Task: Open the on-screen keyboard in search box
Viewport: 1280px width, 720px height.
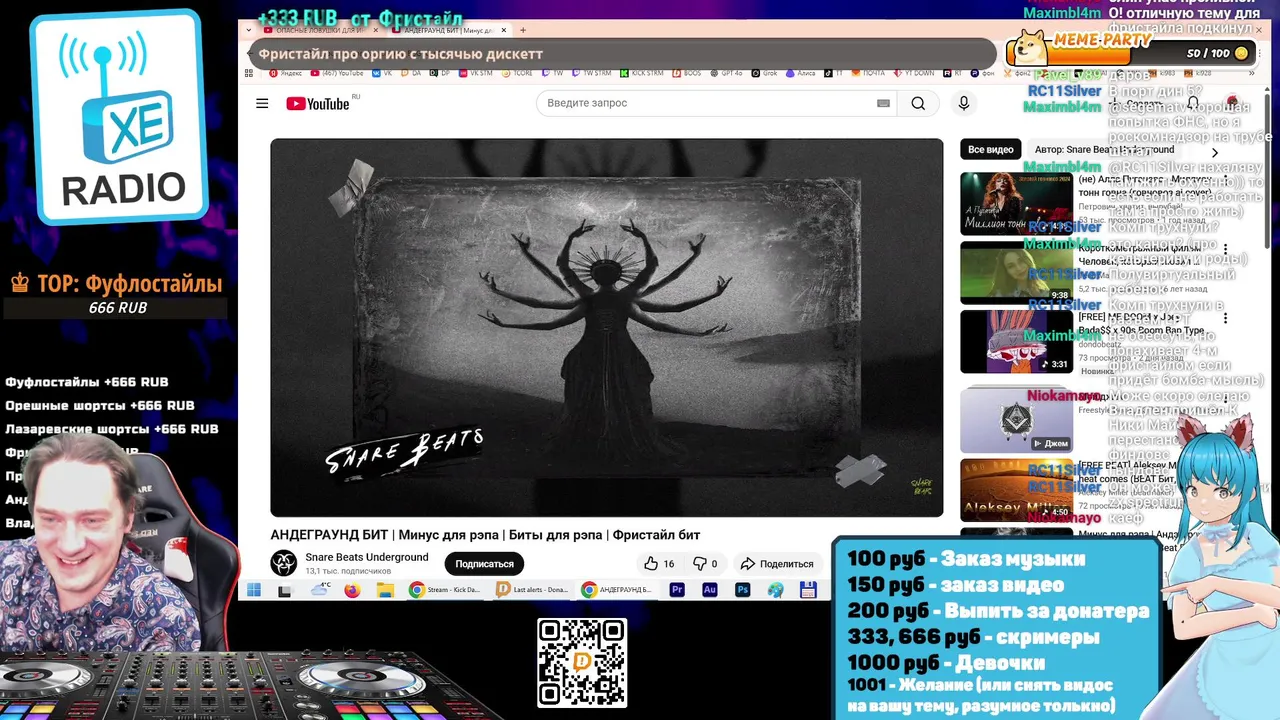Action: 883,103
